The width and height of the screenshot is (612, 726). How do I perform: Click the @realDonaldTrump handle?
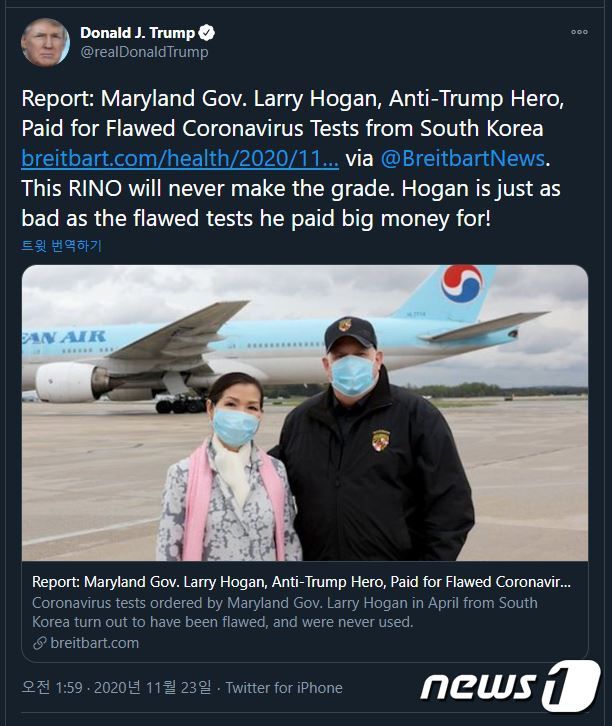[x=144, y=52]
